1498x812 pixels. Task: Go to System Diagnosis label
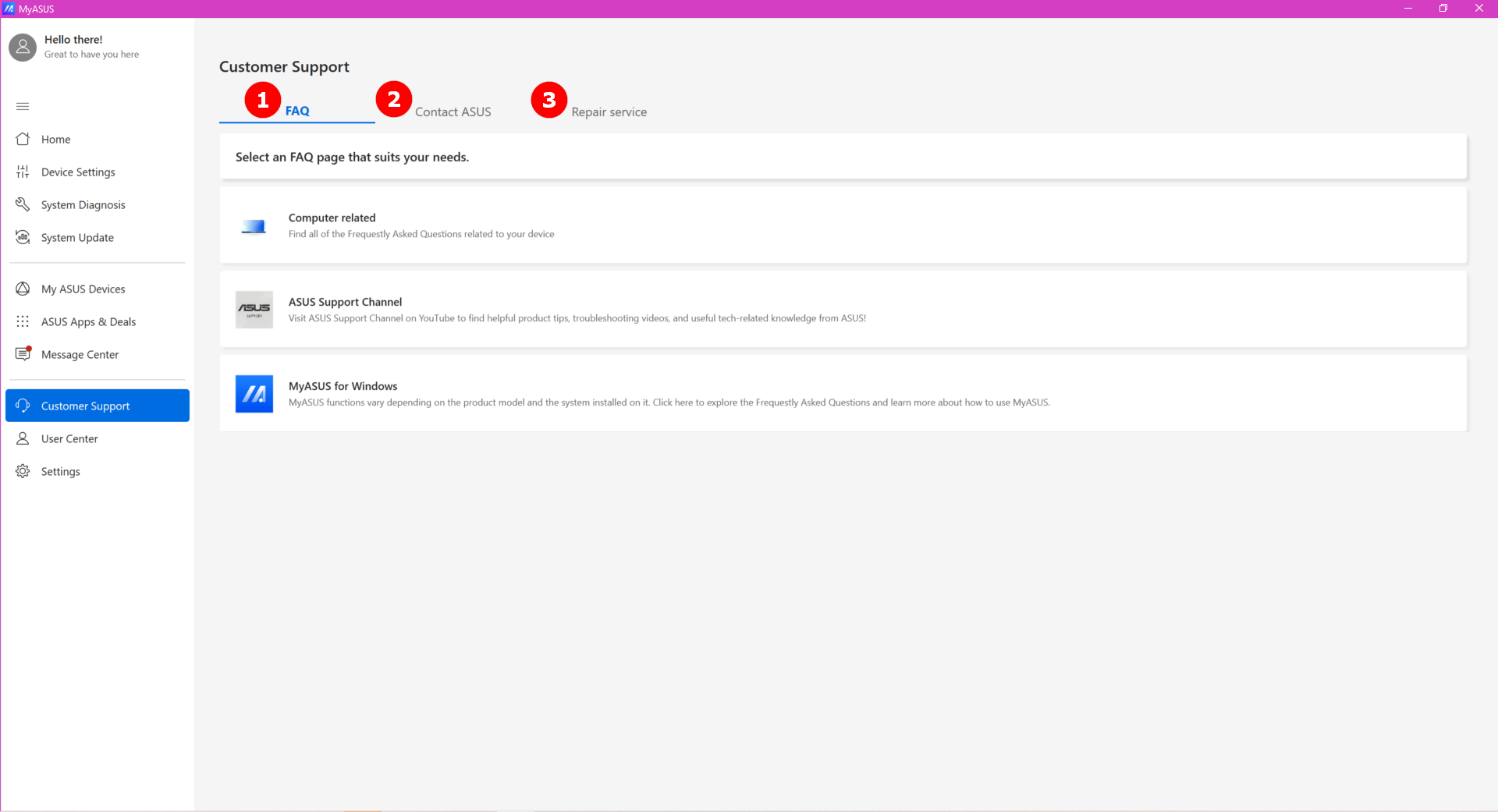(x=83, y=205)
